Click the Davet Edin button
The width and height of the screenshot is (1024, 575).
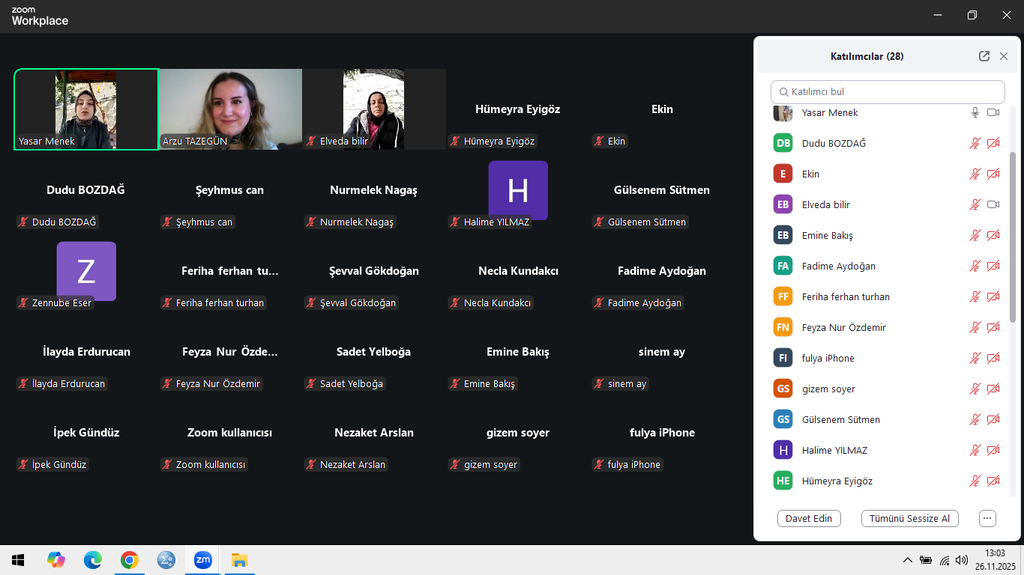[x=809, y=518]
